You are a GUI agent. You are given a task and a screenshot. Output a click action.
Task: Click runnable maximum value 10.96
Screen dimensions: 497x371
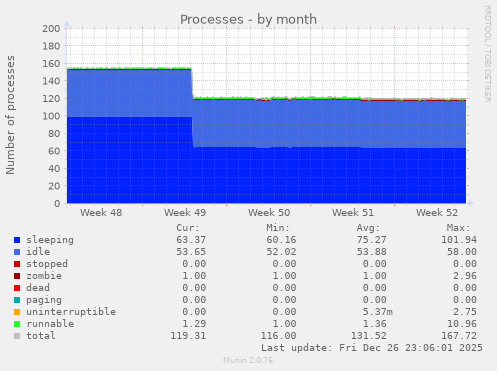[x=462, y=324]
